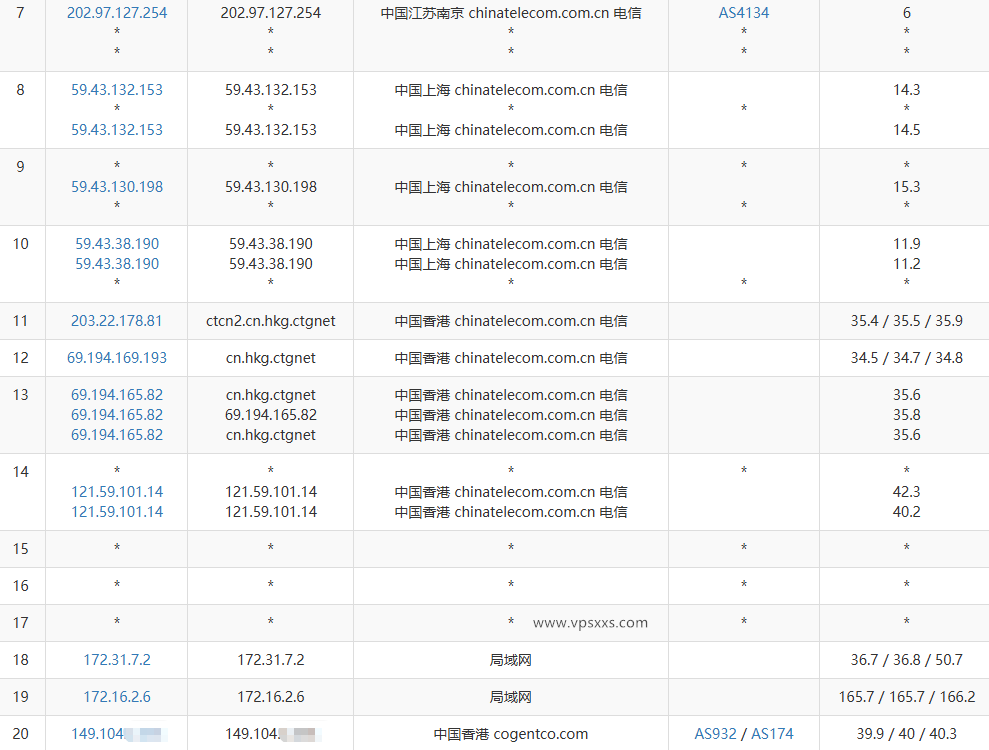The image size is (989, 750).
Task: Click the 121.59.101.14 link on the 40.2 latency line
Action: (117, 512)
